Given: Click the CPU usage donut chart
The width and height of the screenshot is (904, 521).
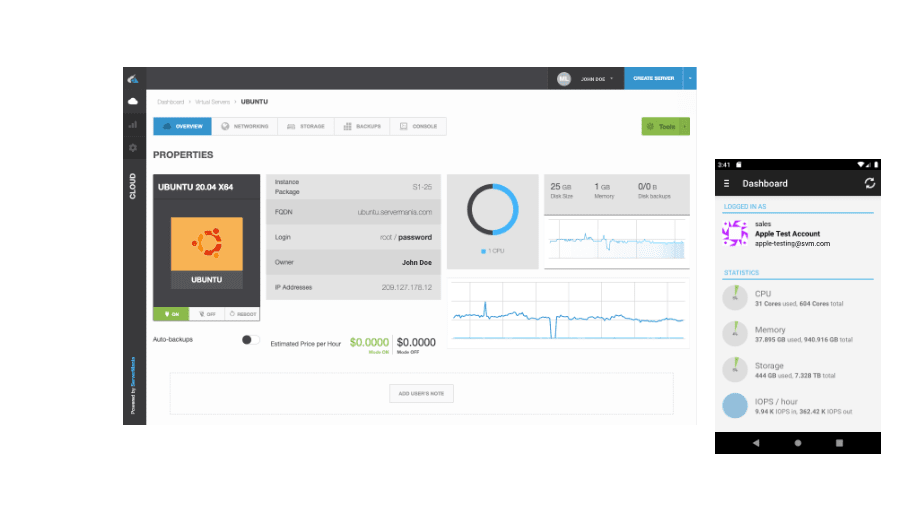Looking at the screenshot, I should [492, 211].
